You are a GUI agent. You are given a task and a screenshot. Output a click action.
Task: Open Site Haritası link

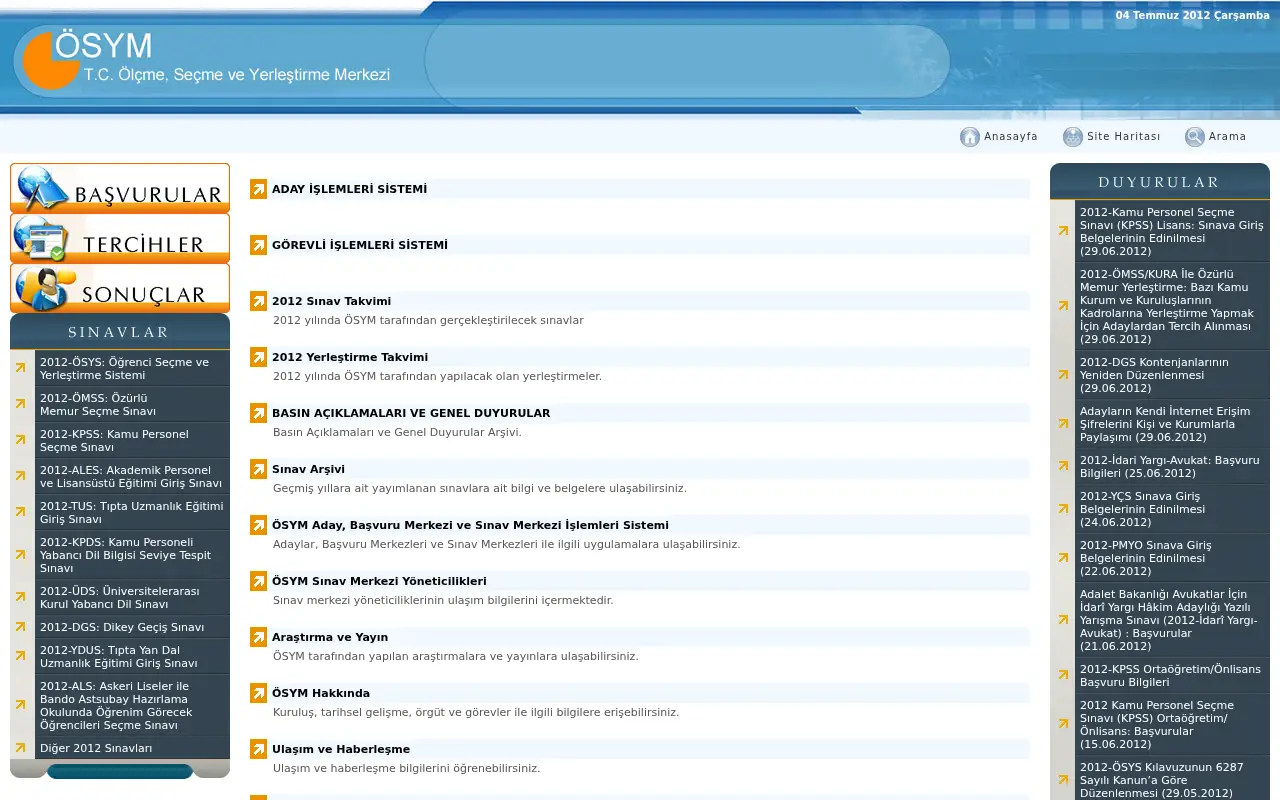coord(1124,137)
